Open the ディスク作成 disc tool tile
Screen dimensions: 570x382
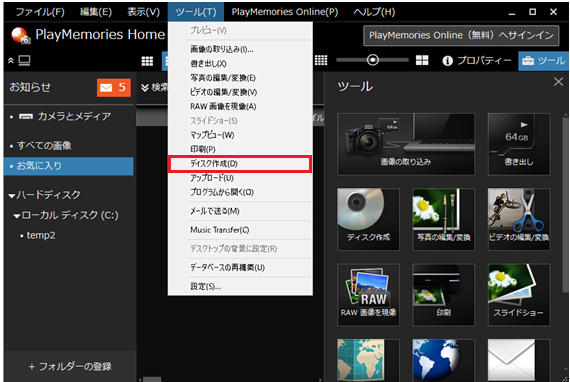368,219
